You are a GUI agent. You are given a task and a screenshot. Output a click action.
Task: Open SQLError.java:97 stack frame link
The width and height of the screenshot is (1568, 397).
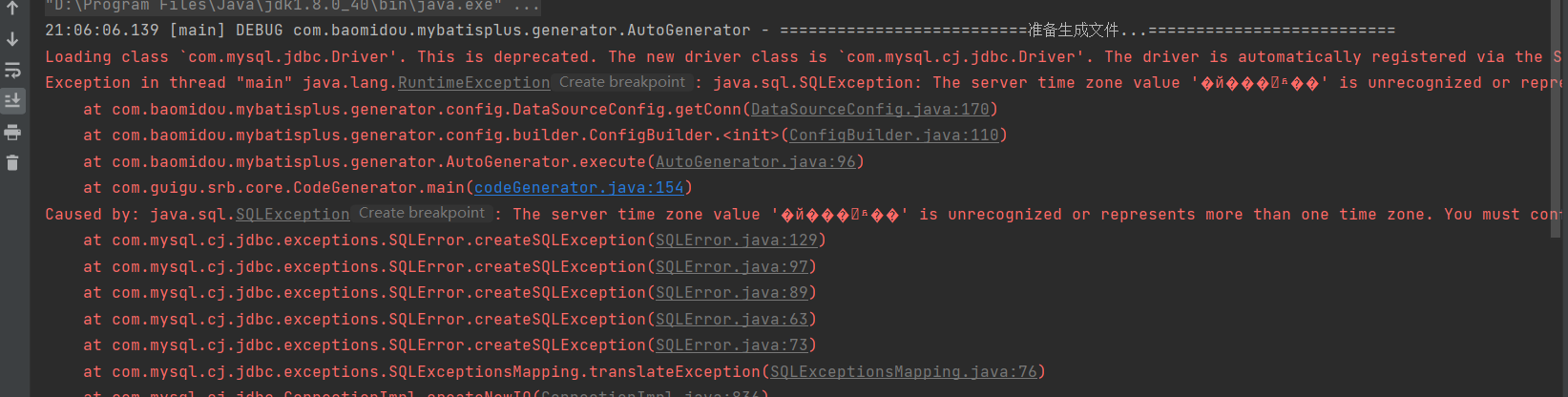coord(731,267)
